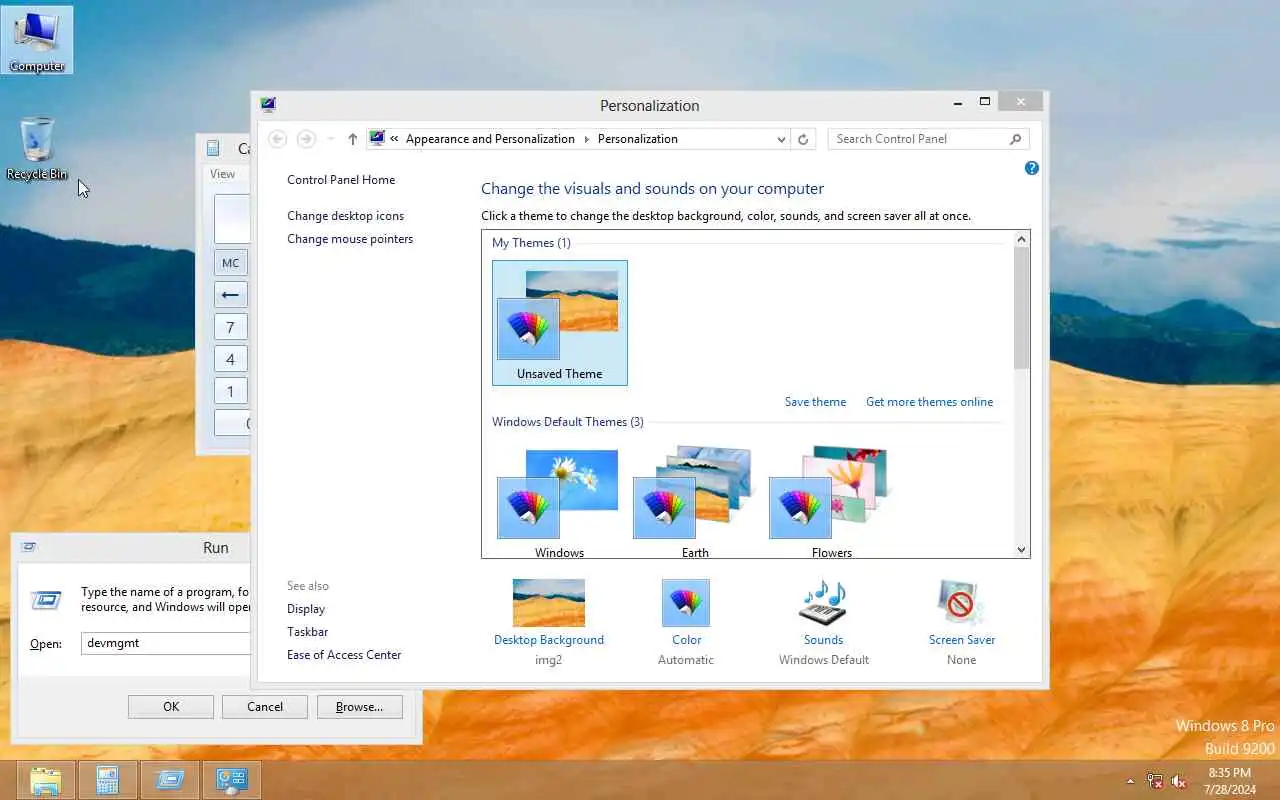Click Cancel in the Run dialog
This screenshot has width=1280, height=800.
click(x=265, y=707)
